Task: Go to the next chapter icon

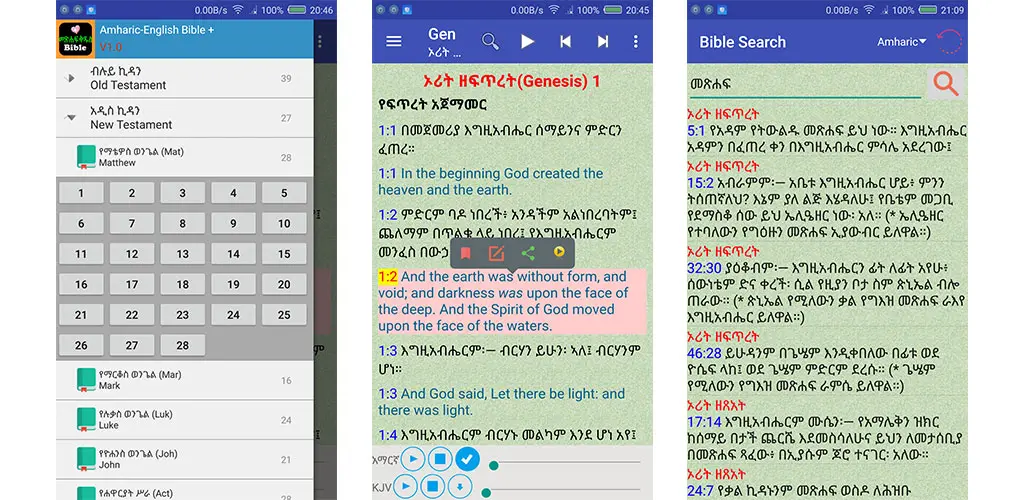Action: point(602,41)
